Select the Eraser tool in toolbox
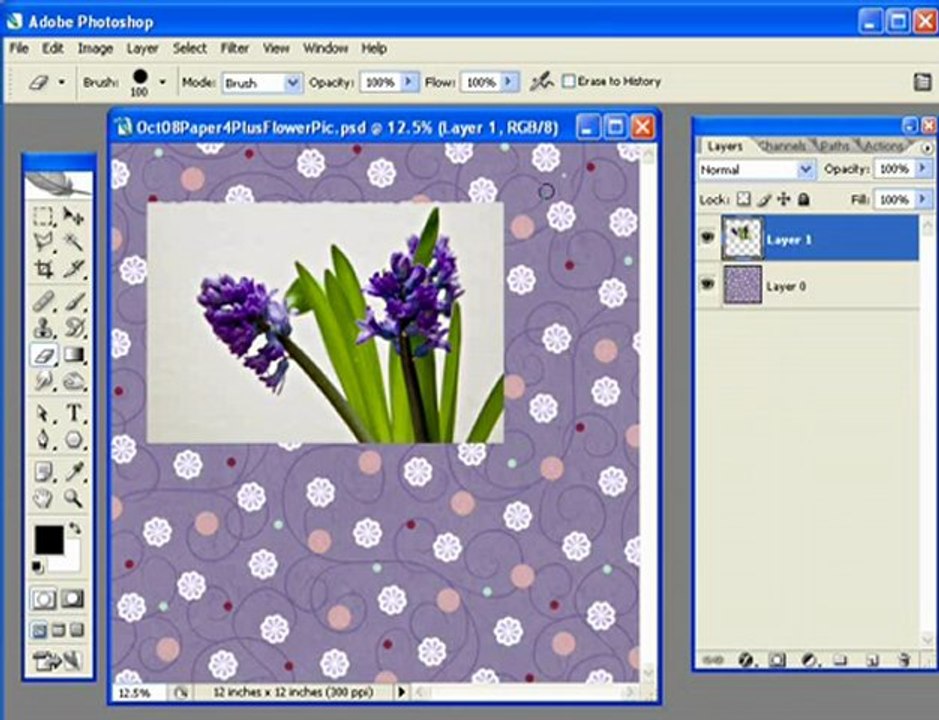Image resolution: width=939 pixels, height=720 pixels. click(43, 355)
